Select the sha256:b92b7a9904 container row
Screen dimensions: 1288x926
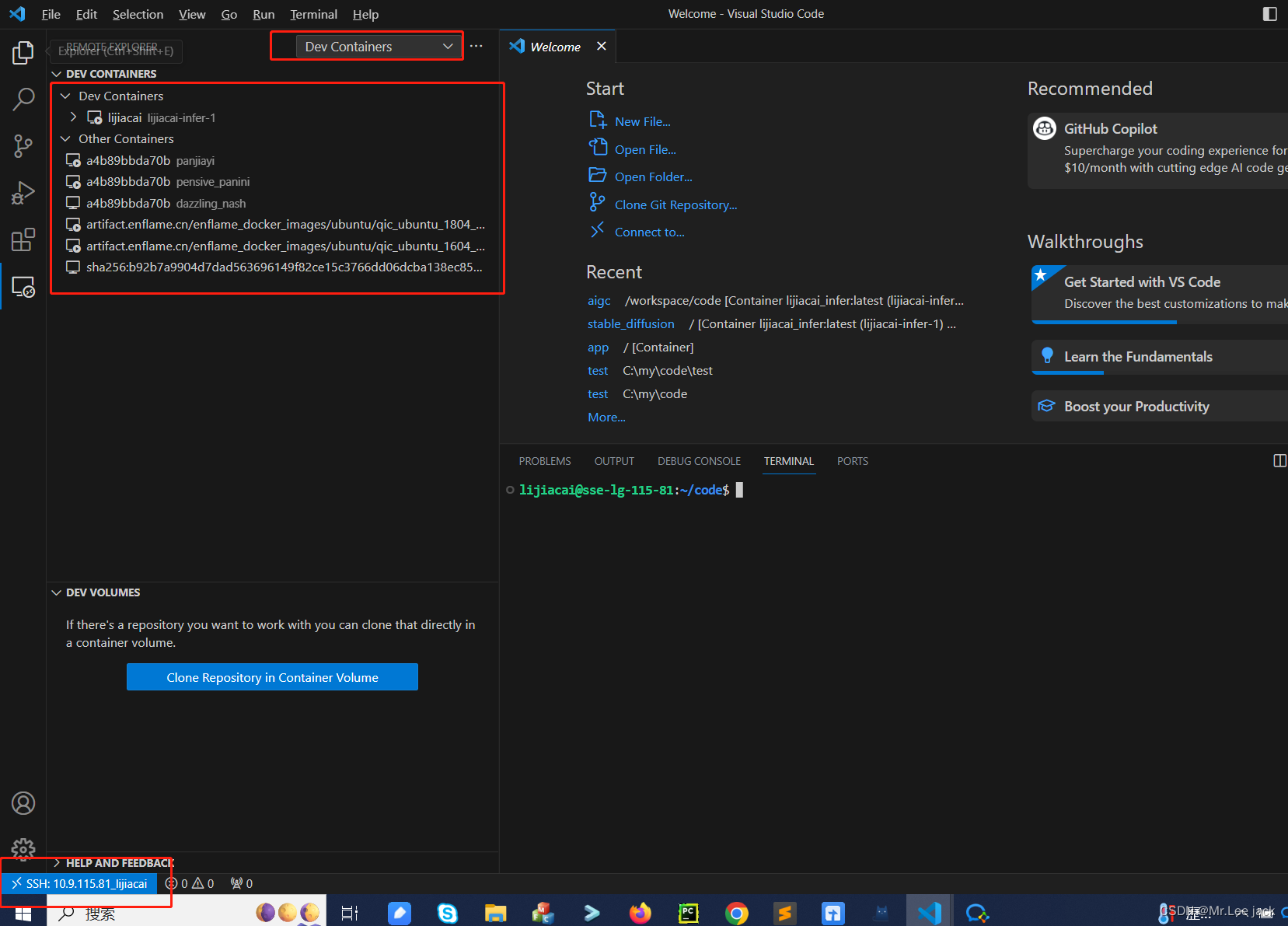point(272,267)
